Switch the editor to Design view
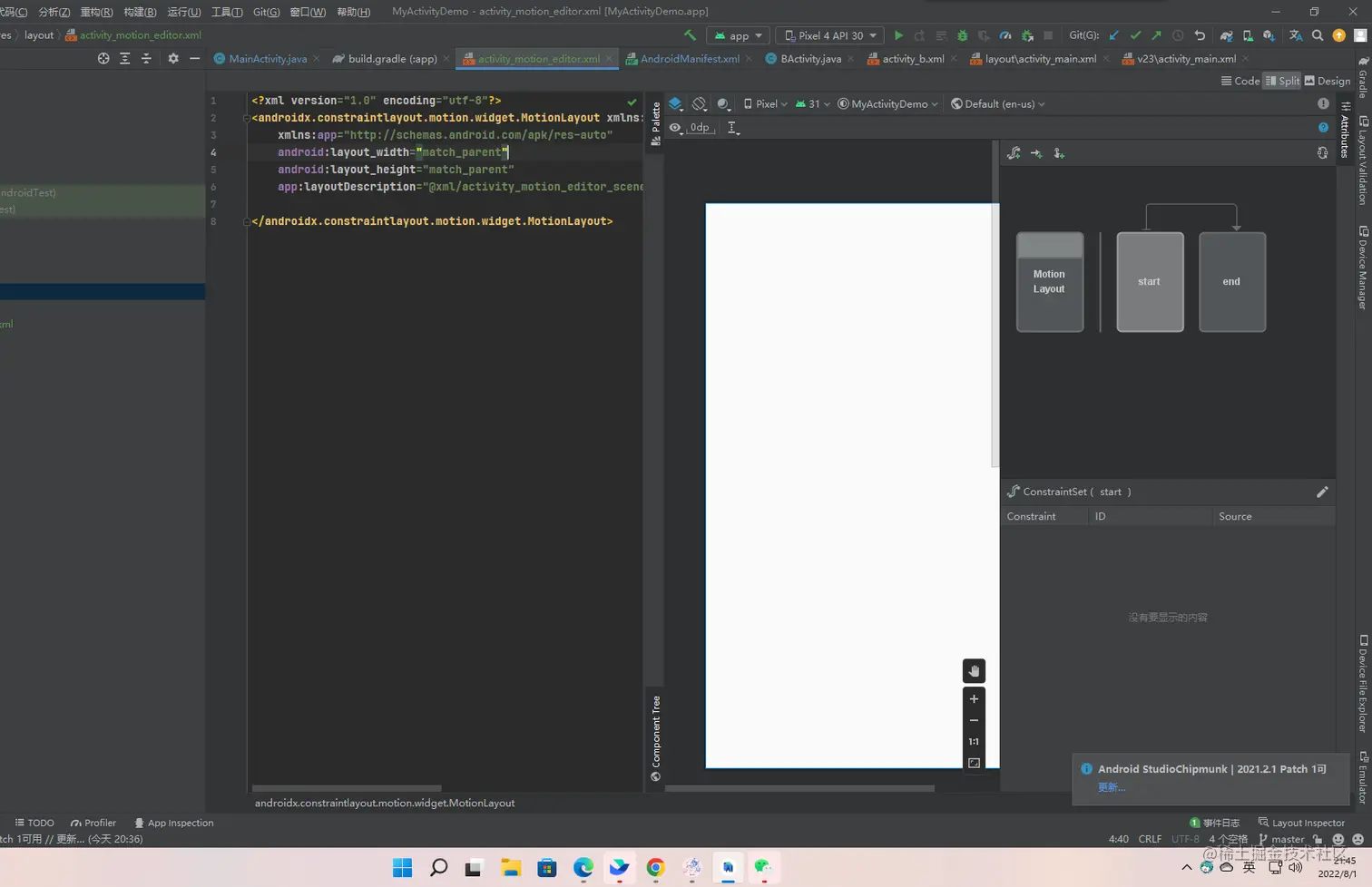The image size is (1372, 887). click(1328, 81)
